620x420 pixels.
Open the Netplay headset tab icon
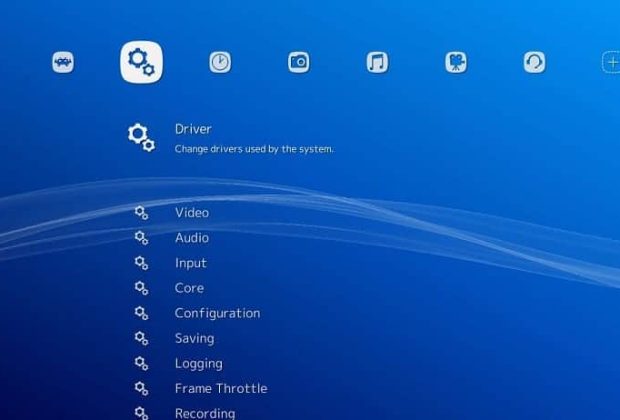tap(534, 62)
